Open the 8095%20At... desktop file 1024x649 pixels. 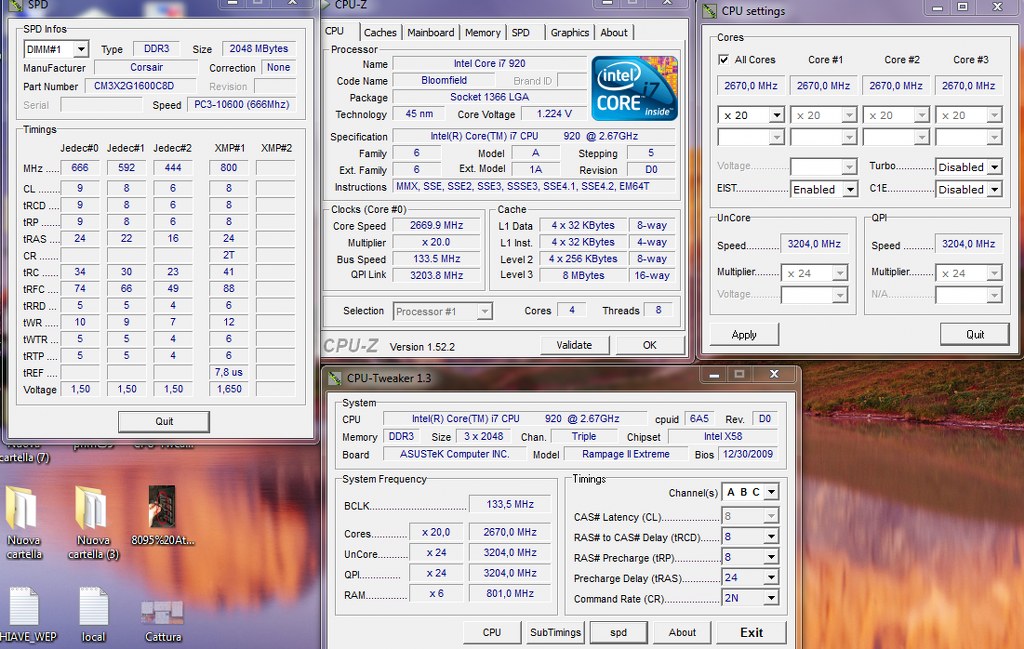click(x=163, y=515)
